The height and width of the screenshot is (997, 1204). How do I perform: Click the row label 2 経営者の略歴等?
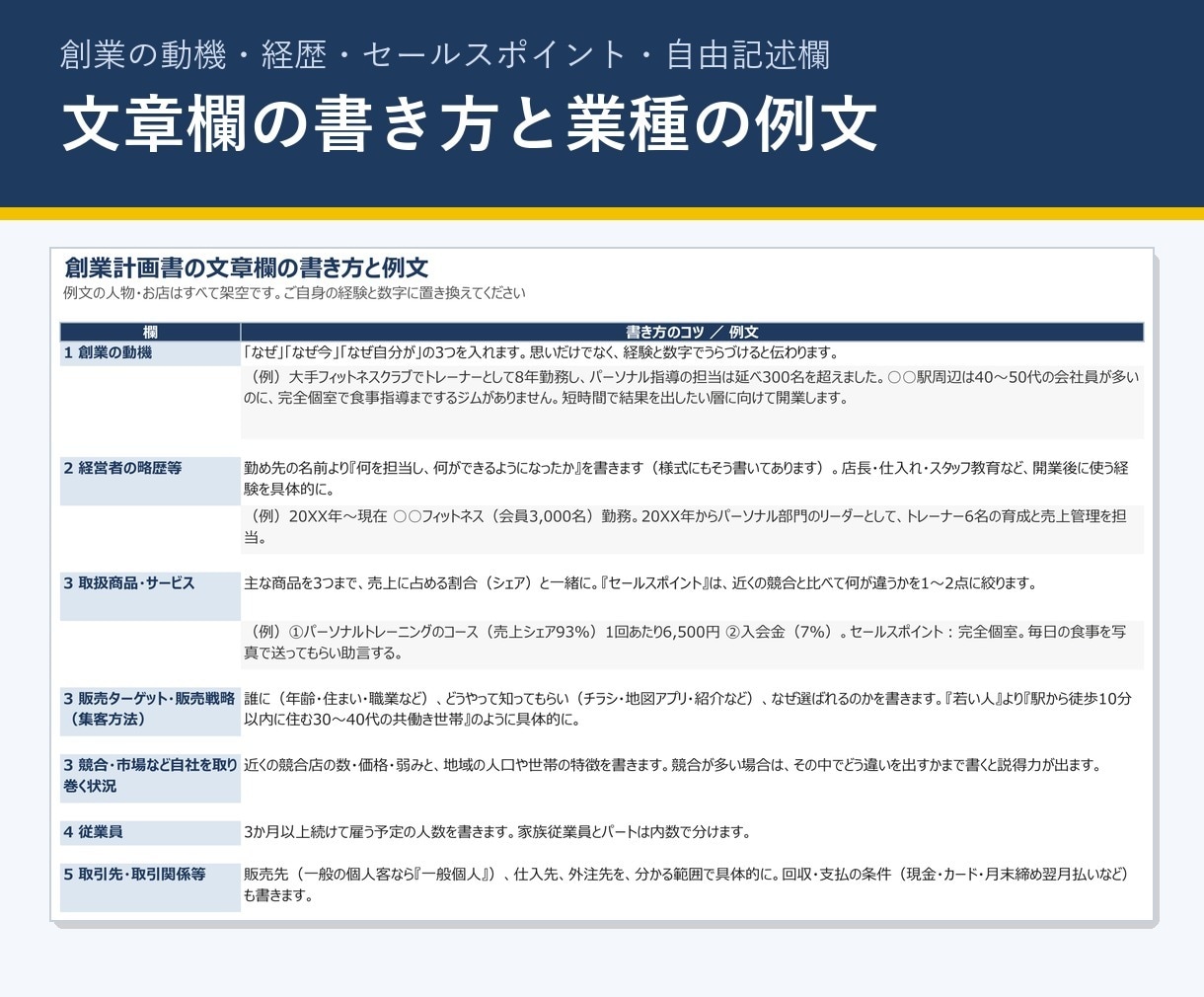[150, 481]
